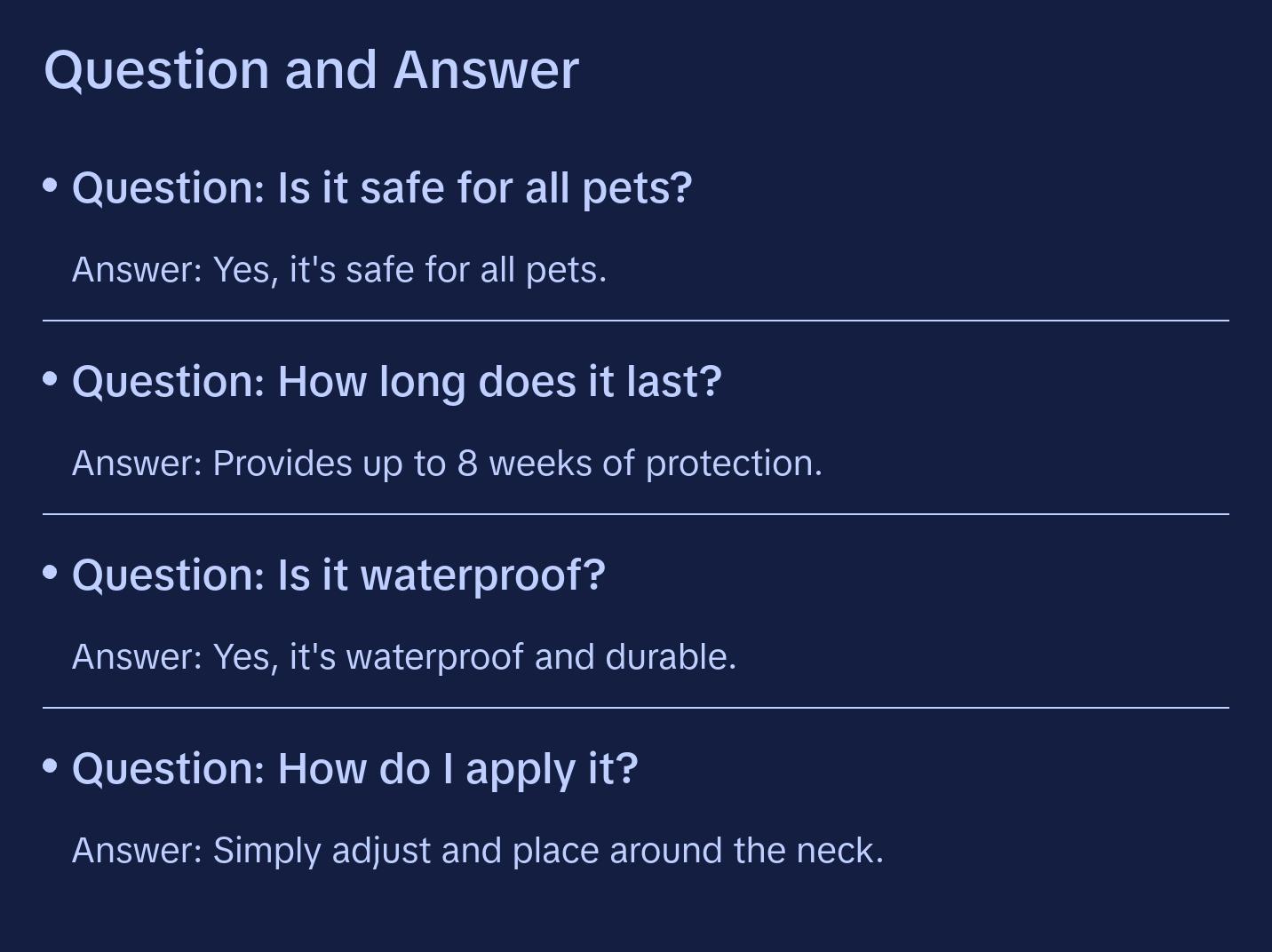This screenshot has height=952, width=1272.
Task: Click the bullet before 'How do I apply it?'
Action: 51,766
